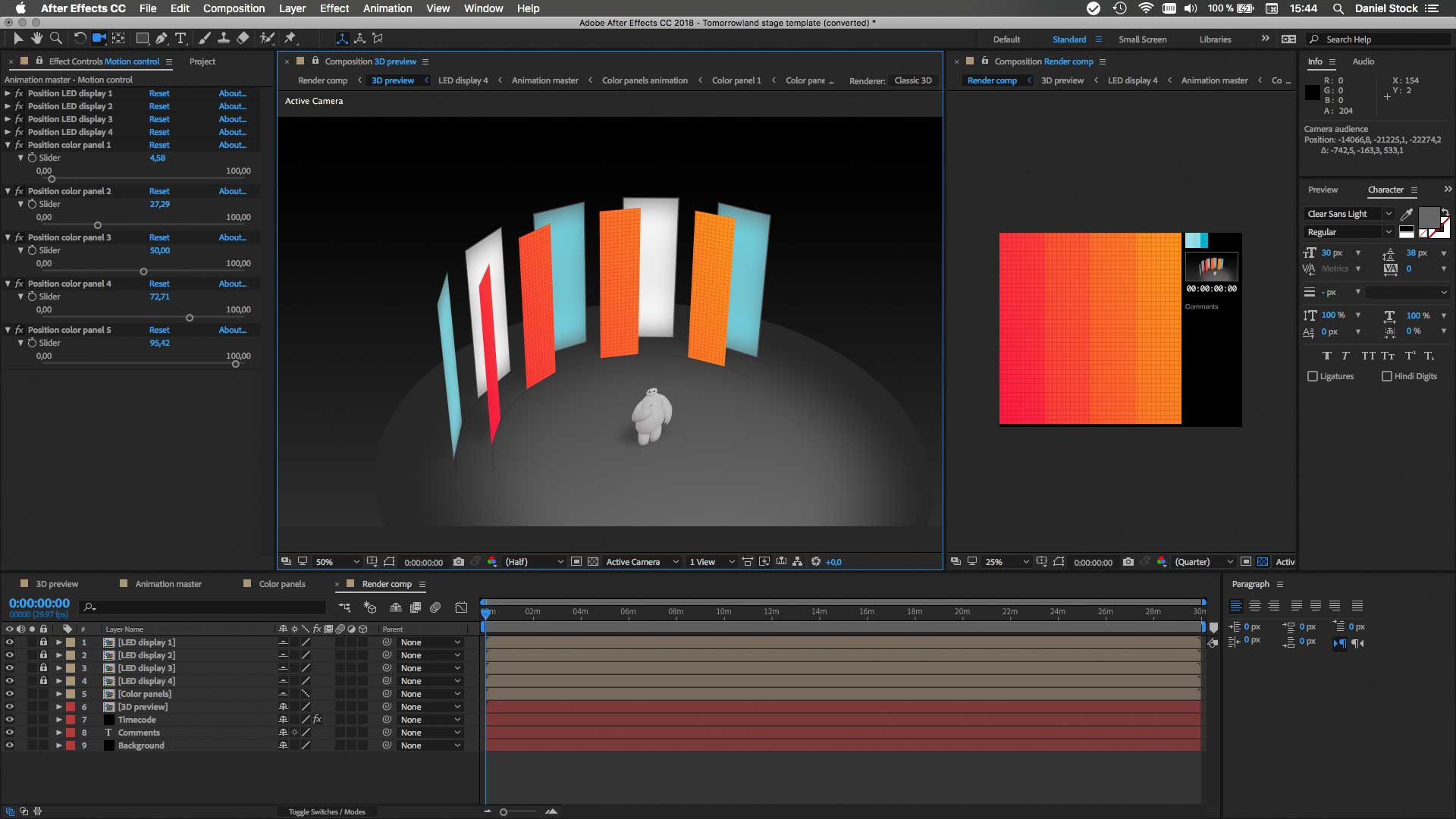
Task: Click the eyedropper in Character panel
Action: [1407, 214]
